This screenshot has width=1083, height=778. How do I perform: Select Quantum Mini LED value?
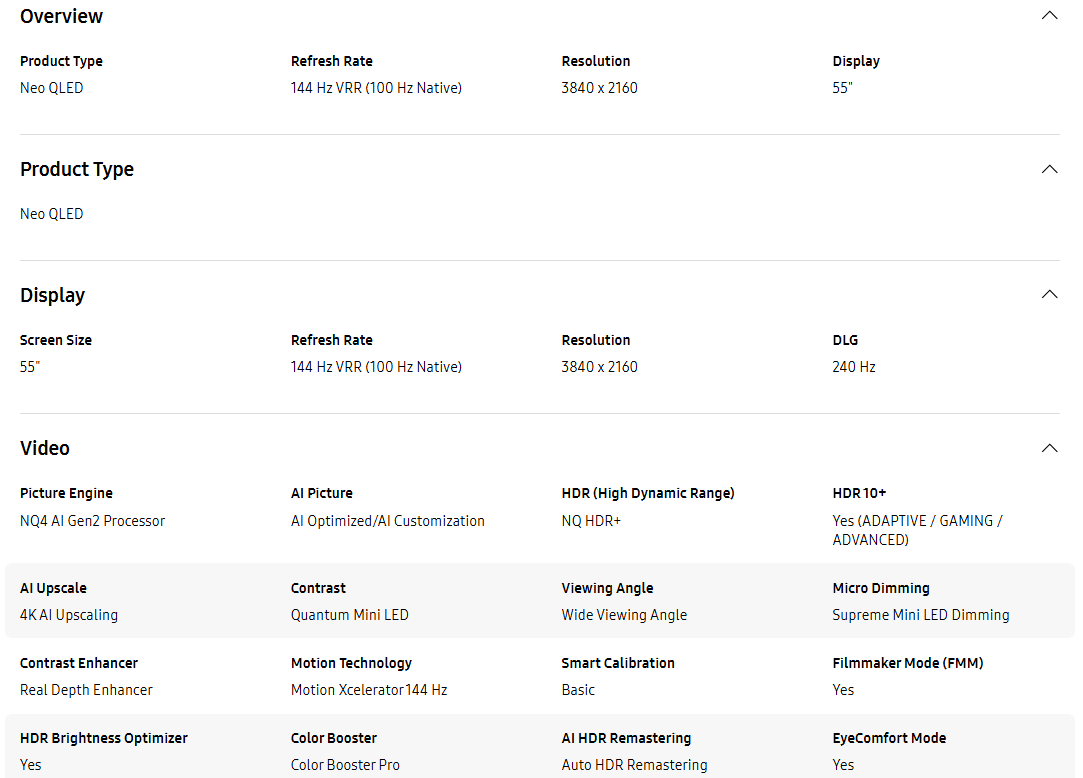[349, 615]
